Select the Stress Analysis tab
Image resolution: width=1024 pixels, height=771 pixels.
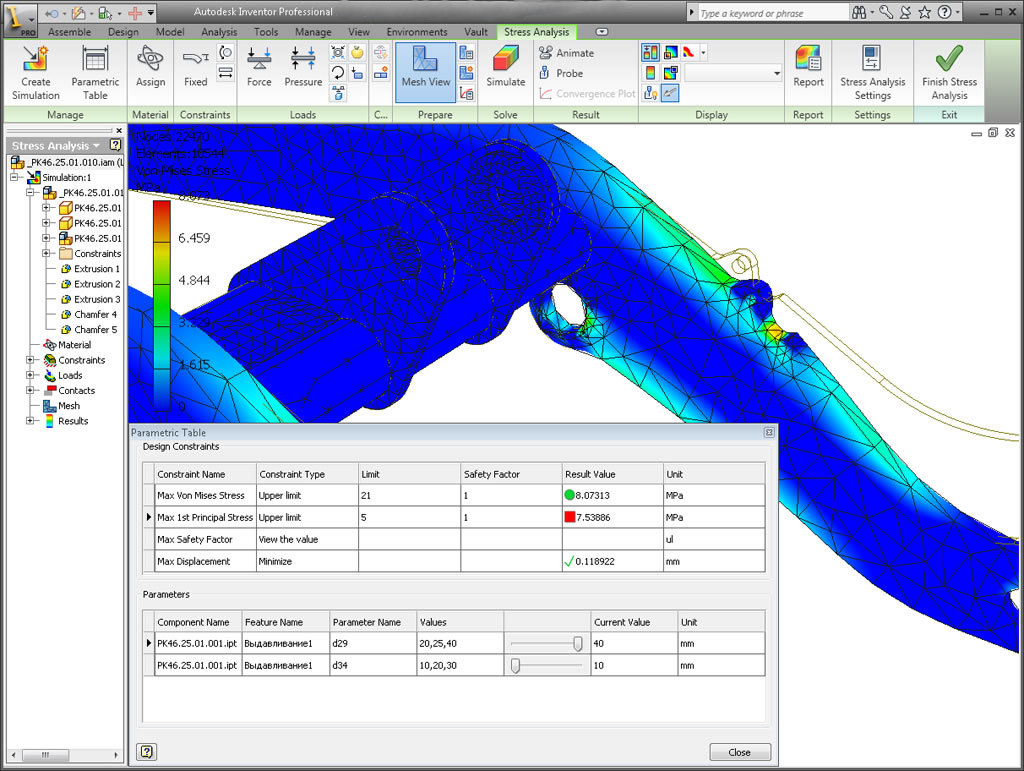[x=536, y=32]
